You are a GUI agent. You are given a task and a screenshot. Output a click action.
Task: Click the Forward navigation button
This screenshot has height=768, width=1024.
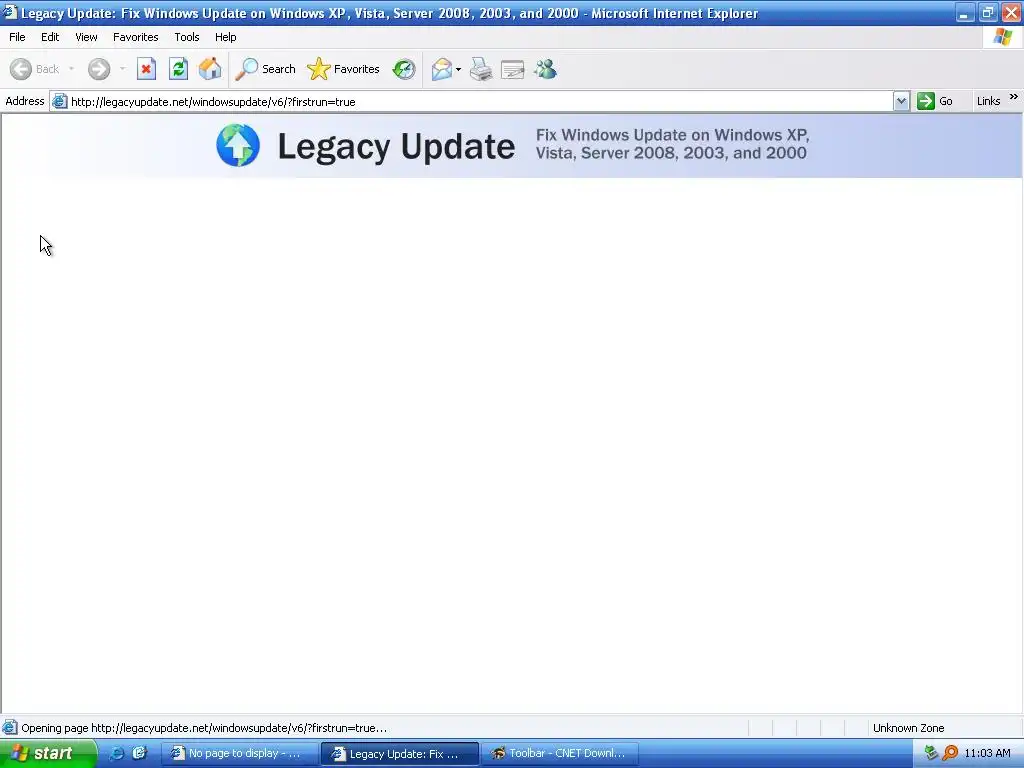pos(99,69)
